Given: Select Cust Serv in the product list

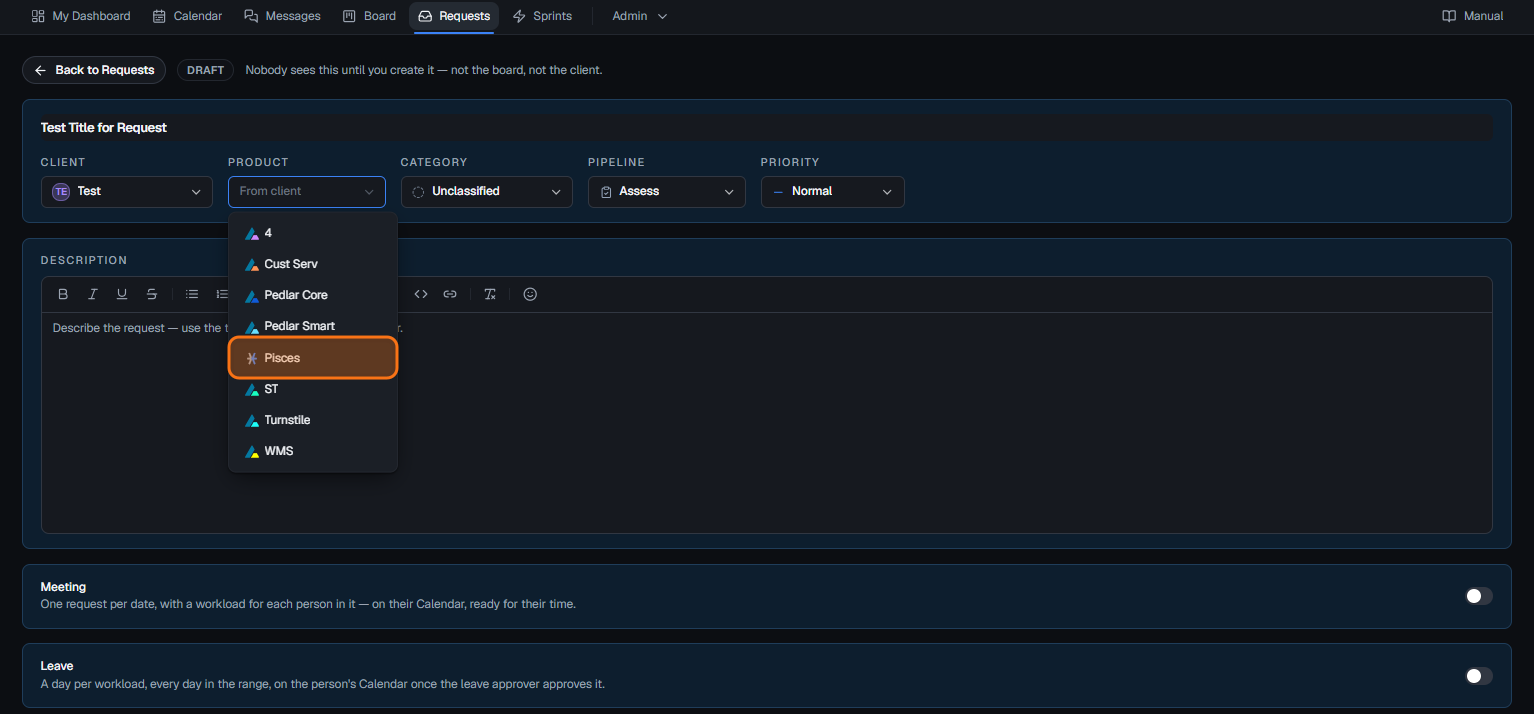Looking at the screenshot, I should (x=313, y=264).
